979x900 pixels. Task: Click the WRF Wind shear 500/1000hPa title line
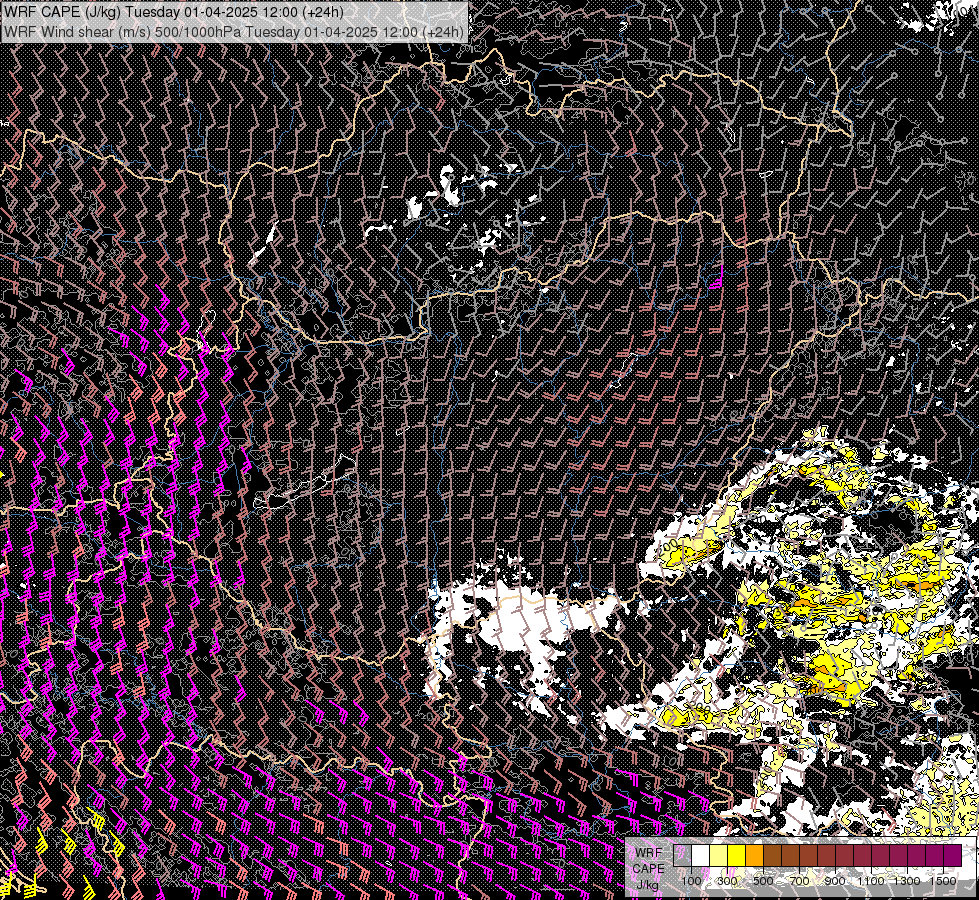click(x=234, y=32)
